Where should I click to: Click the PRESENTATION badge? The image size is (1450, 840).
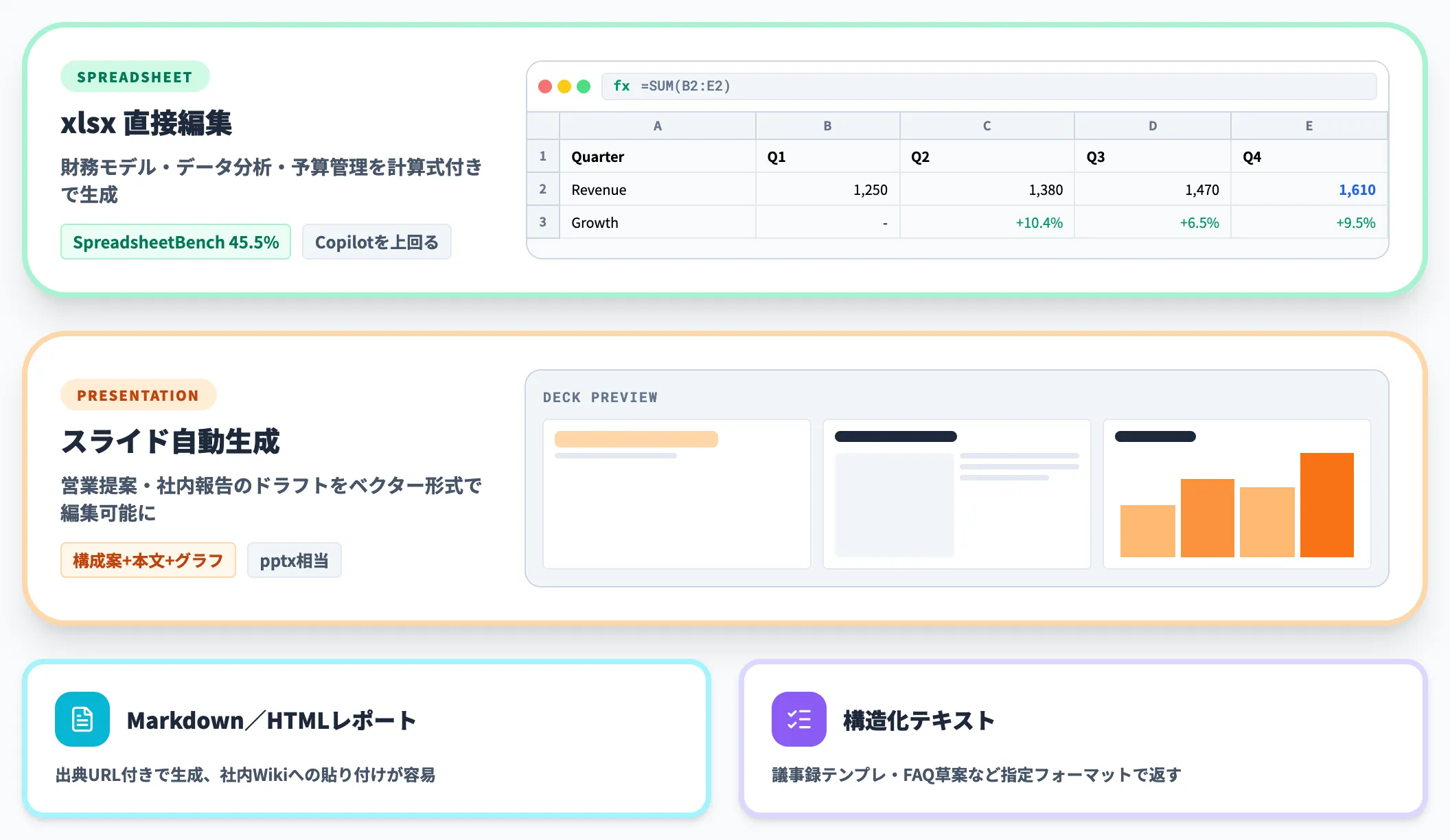138,395
